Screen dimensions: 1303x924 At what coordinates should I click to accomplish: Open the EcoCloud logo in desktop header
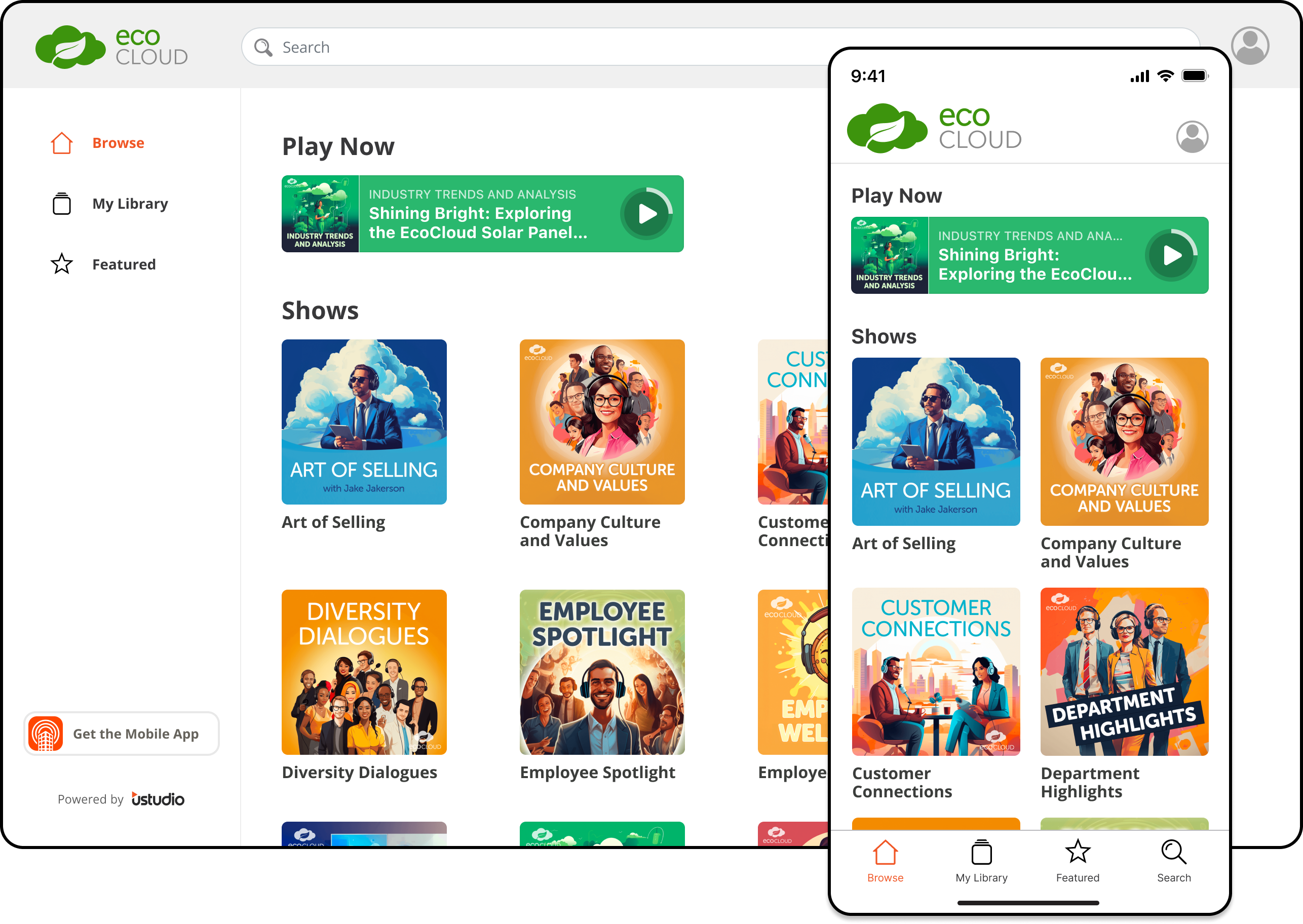coord(111,47)
